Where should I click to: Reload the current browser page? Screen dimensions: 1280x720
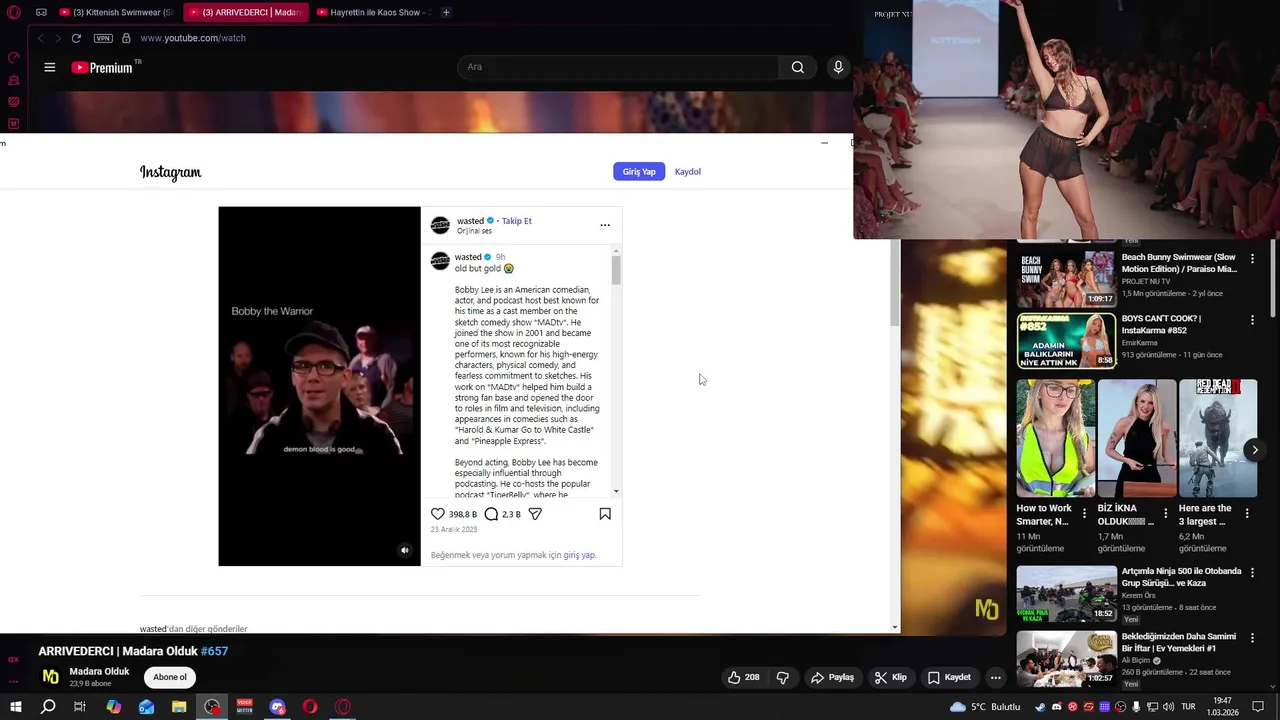pos(76,38)
